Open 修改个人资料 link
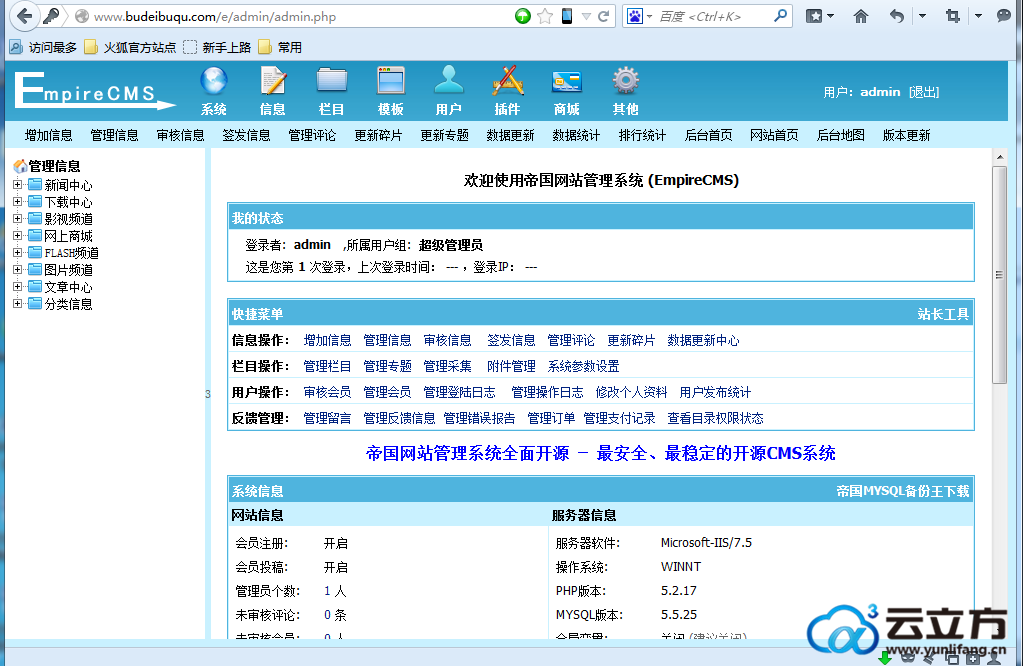 point(632,392)
